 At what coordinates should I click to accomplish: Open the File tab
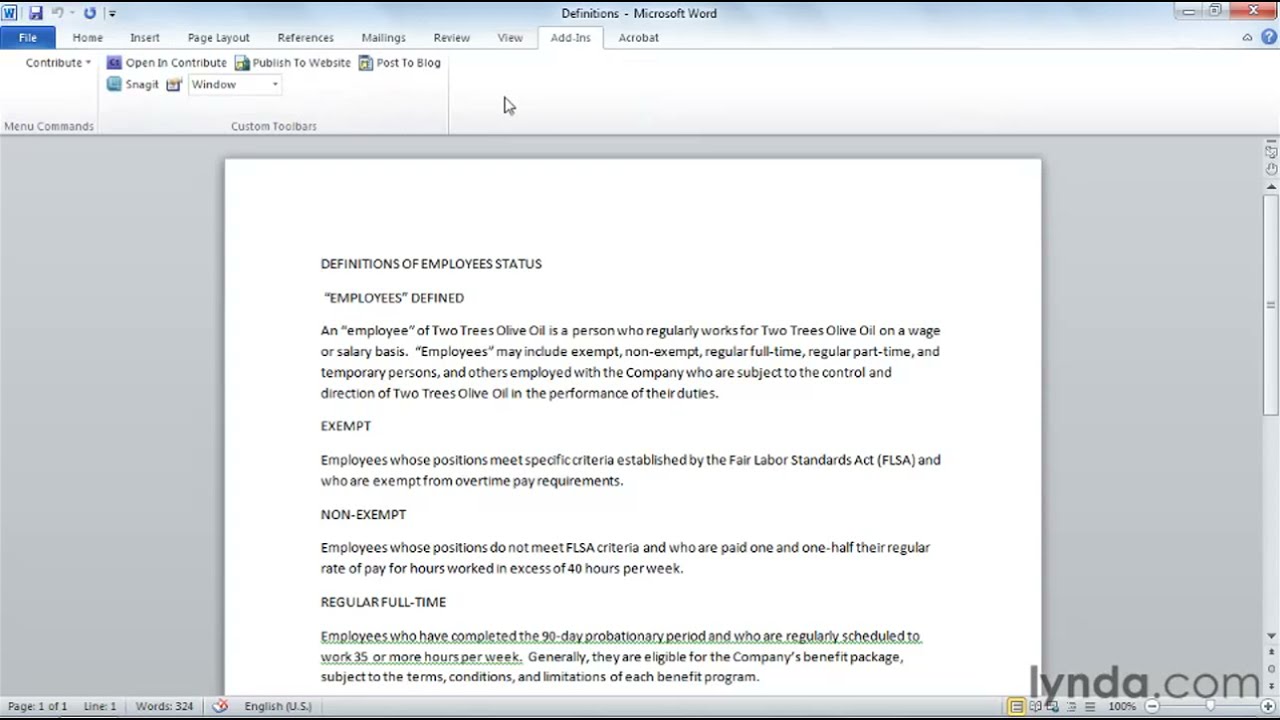tap(28, 38)
